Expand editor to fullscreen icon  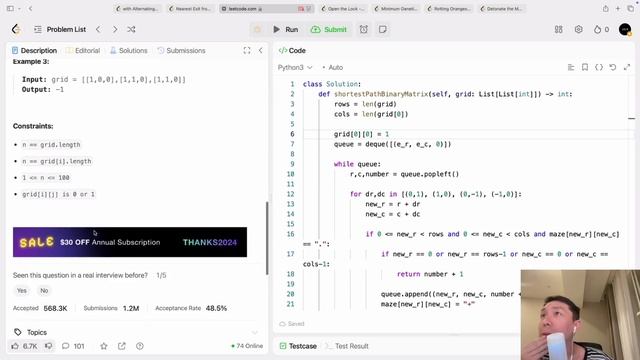coord(627,67)
